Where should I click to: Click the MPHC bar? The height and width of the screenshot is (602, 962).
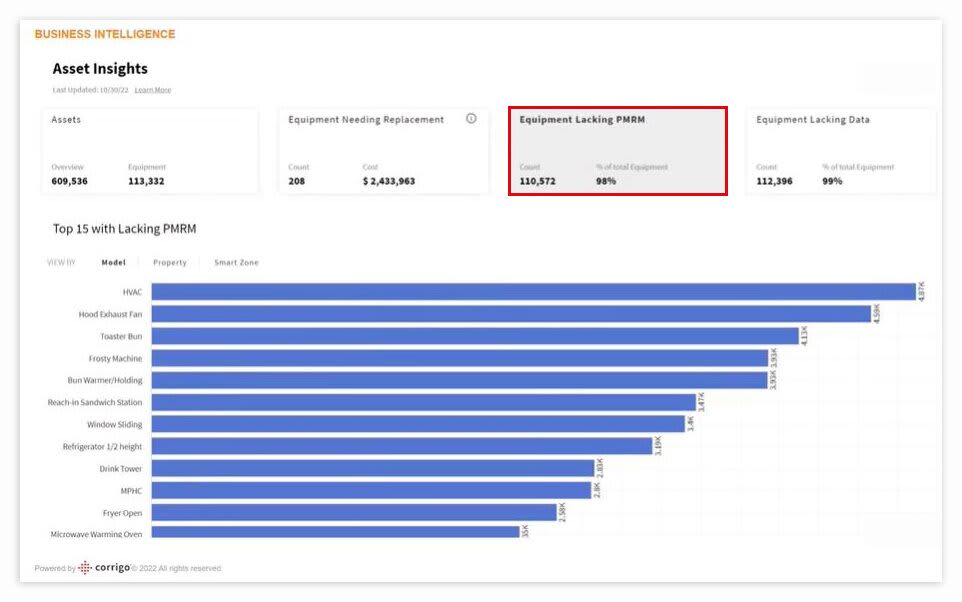[x=372, y=490]
